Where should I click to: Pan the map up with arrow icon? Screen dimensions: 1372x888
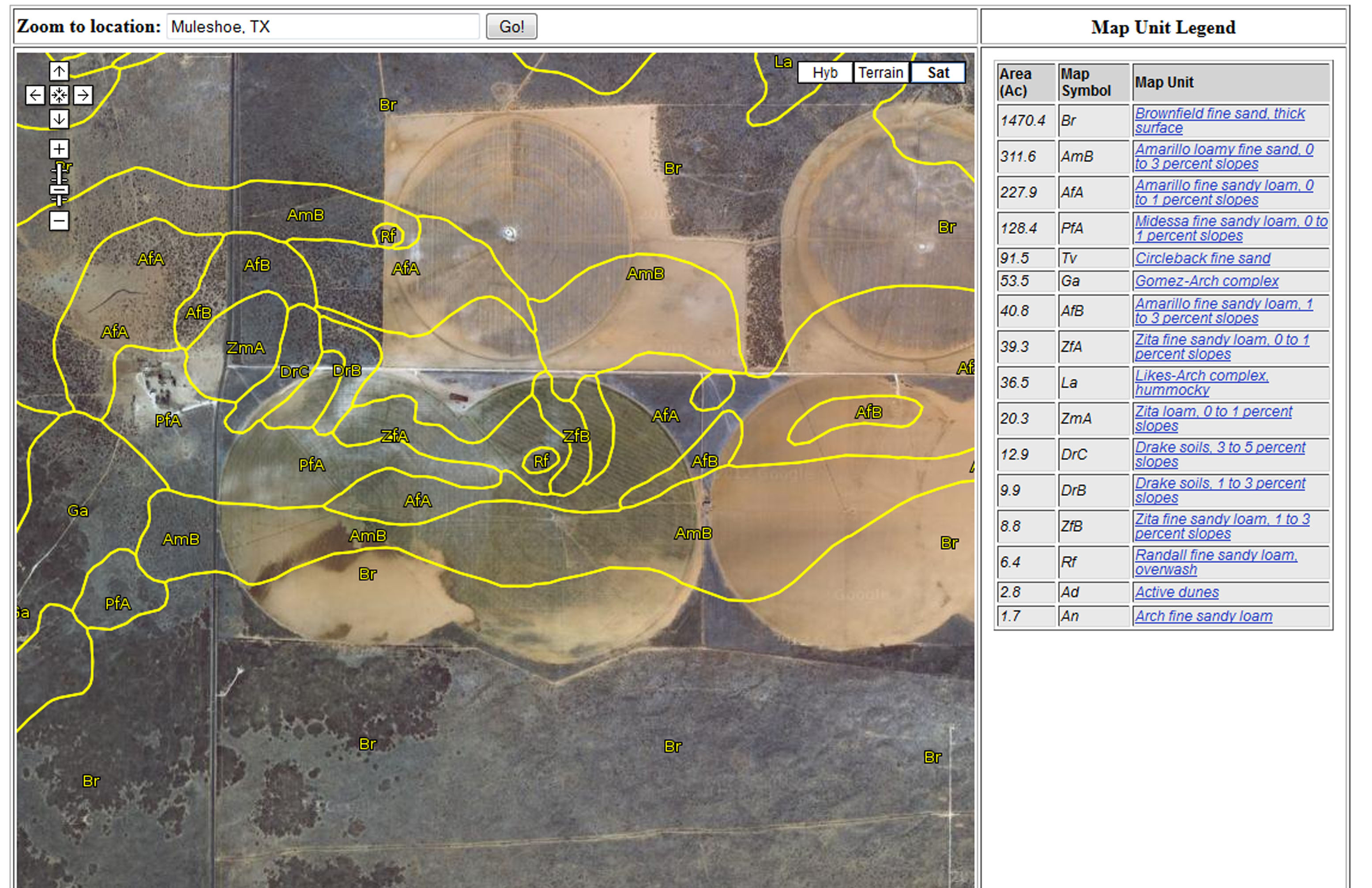pyautogui.click(x=59, y=71)
